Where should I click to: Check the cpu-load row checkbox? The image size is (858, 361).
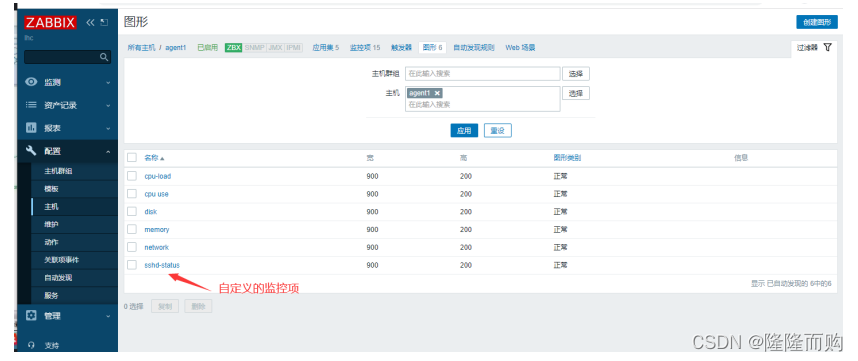(x=132, y=176)
